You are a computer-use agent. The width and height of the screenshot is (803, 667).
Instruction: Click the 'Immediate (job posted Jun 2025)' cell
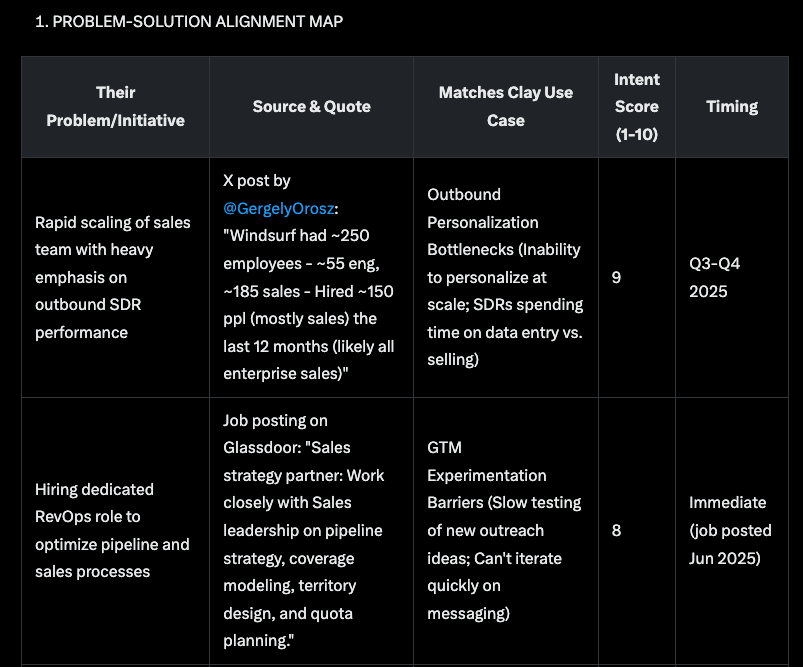coord(732,531)
